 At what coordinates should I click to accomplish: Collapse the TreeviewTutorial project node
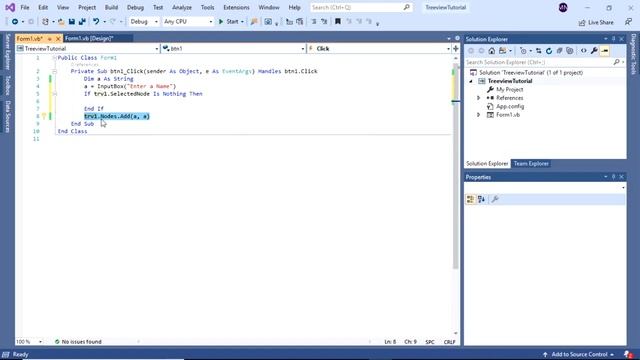(471, 81)
